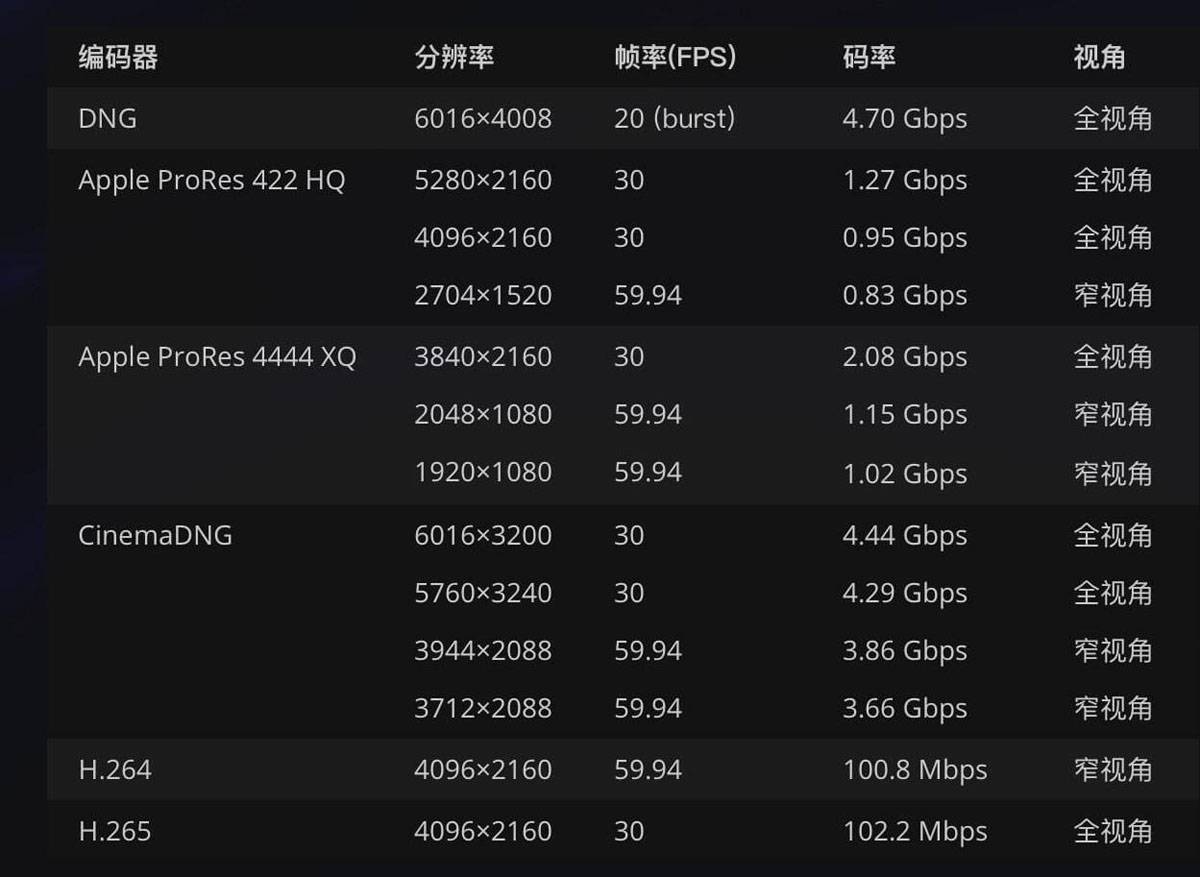This screenshot has width=1200, height=877.
Task: Select the CinemaDNG encoder cell
Action: tap(155, 536)
